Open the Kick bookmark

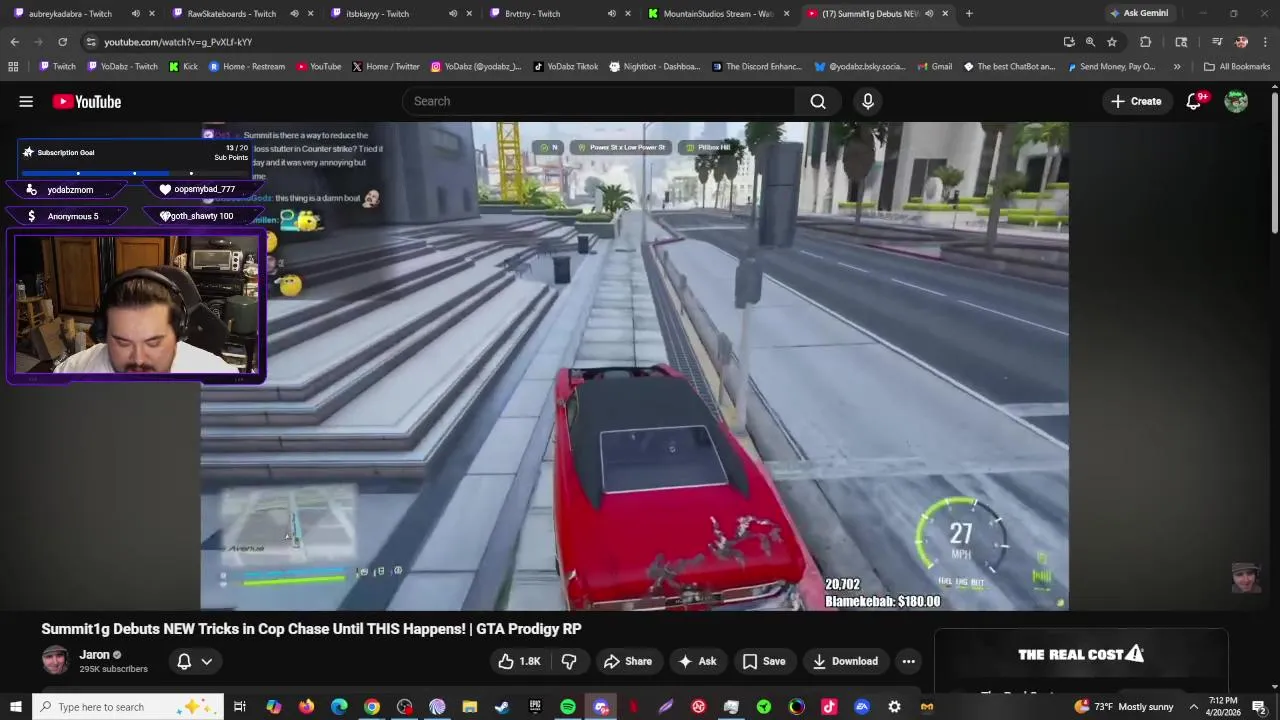coord(183,67)
